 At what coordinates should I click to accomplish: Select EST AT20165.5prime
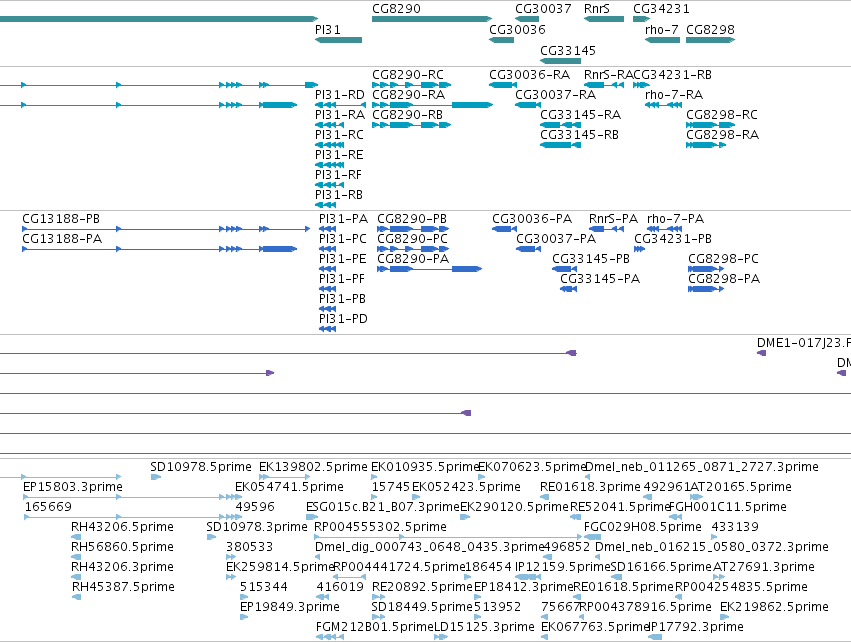coord(696,497)
